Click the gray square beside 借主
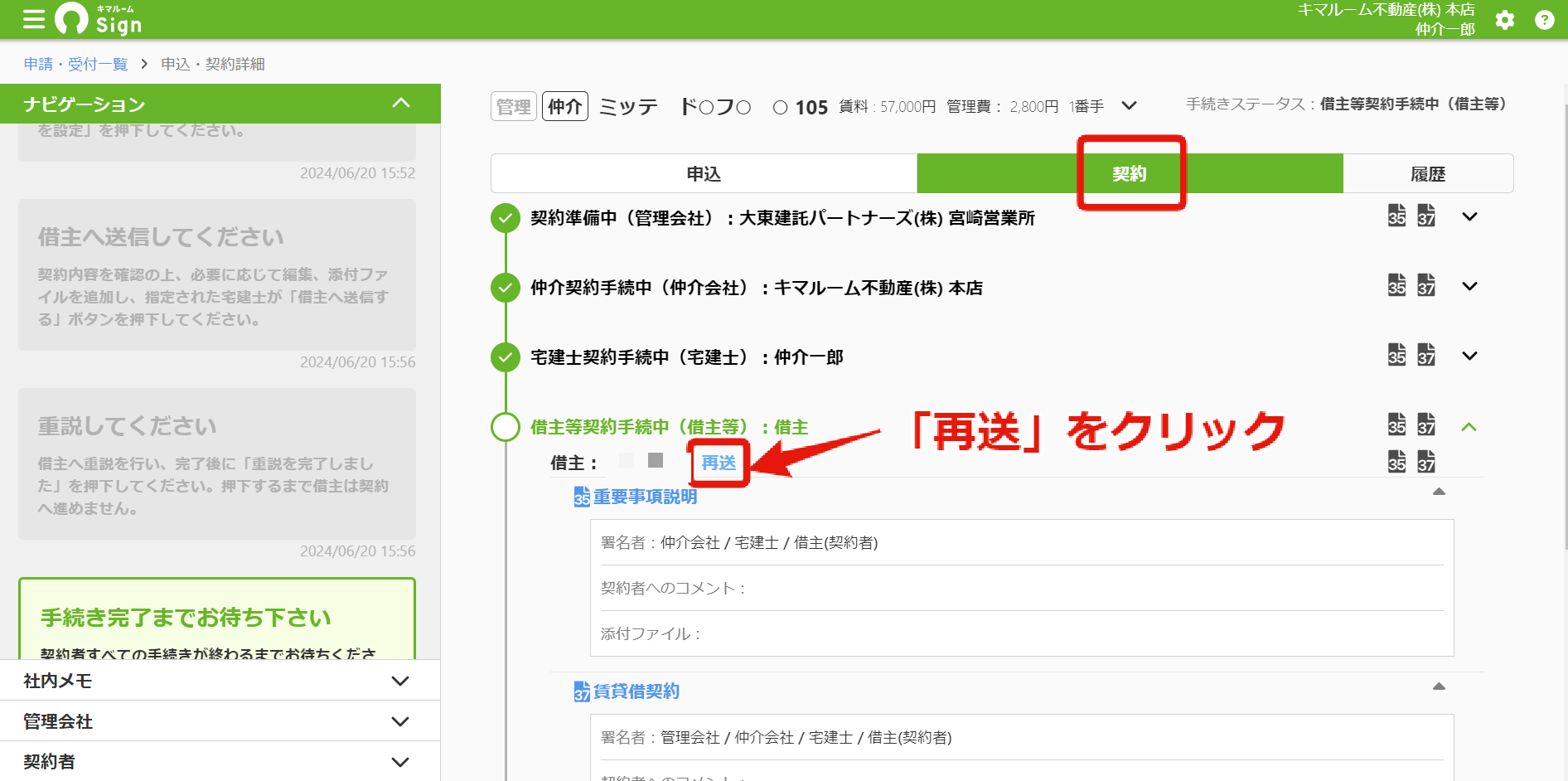1568x781 pixels. (x=656, y=460)
